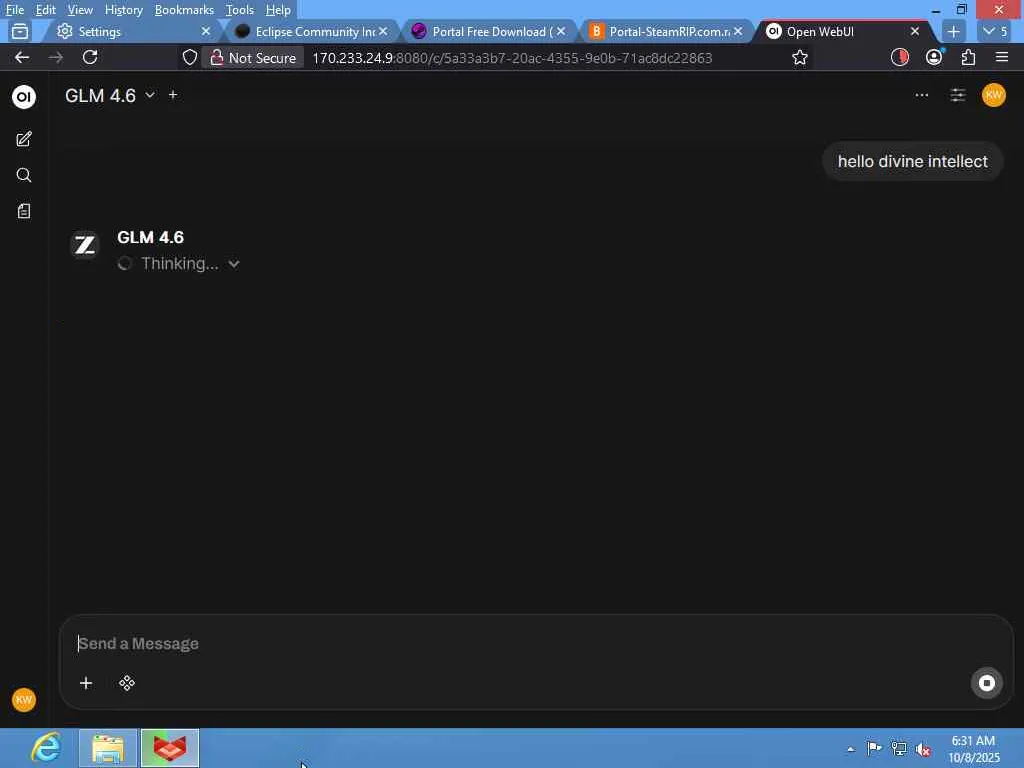Open the extensions puzzle icon
Image resolution: width=1024 pixels, height=768 pixels.
(968, 57)
